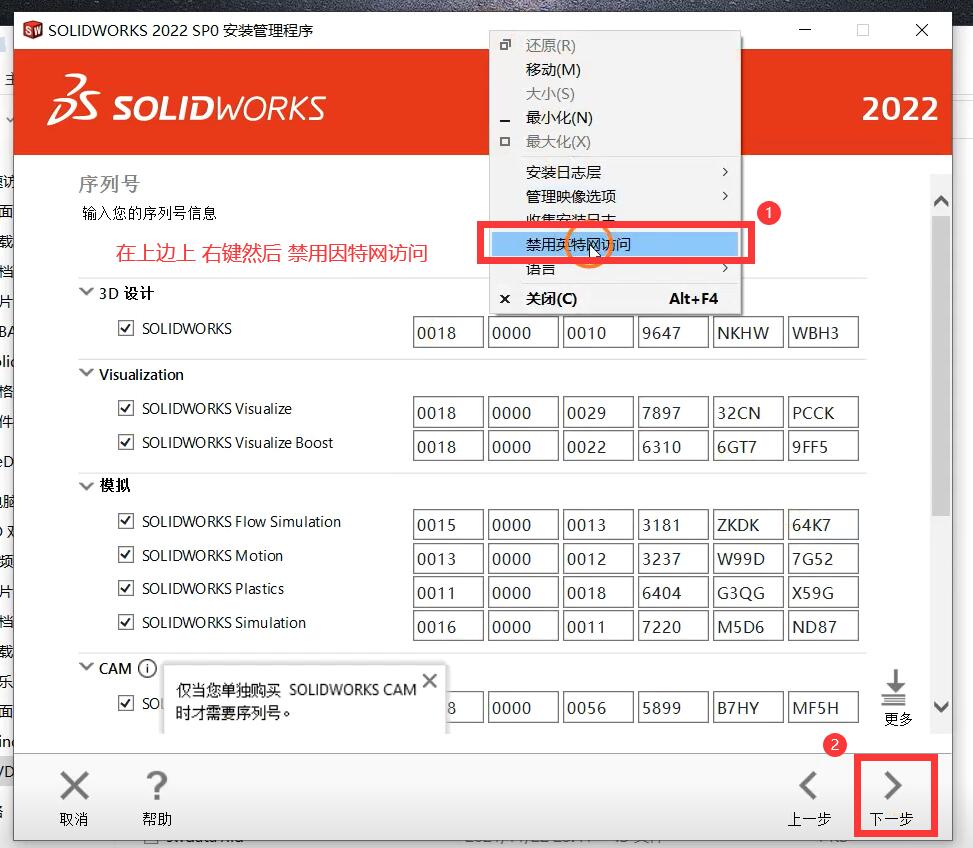The width and height of the screenshot is (973, 848).
Task: Click the CAM info circle icon
Action: (147, 668)
